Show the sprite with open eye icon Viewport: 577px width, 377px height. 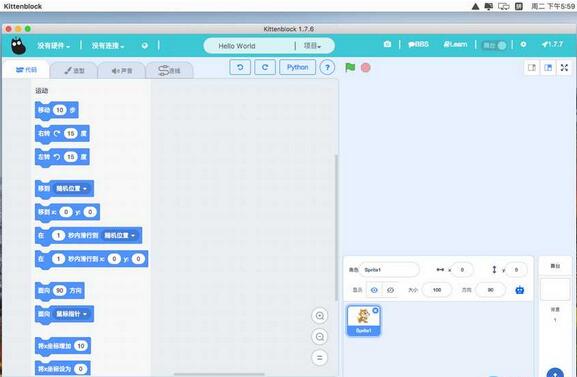pyautogui.click(x=374, y=290)
